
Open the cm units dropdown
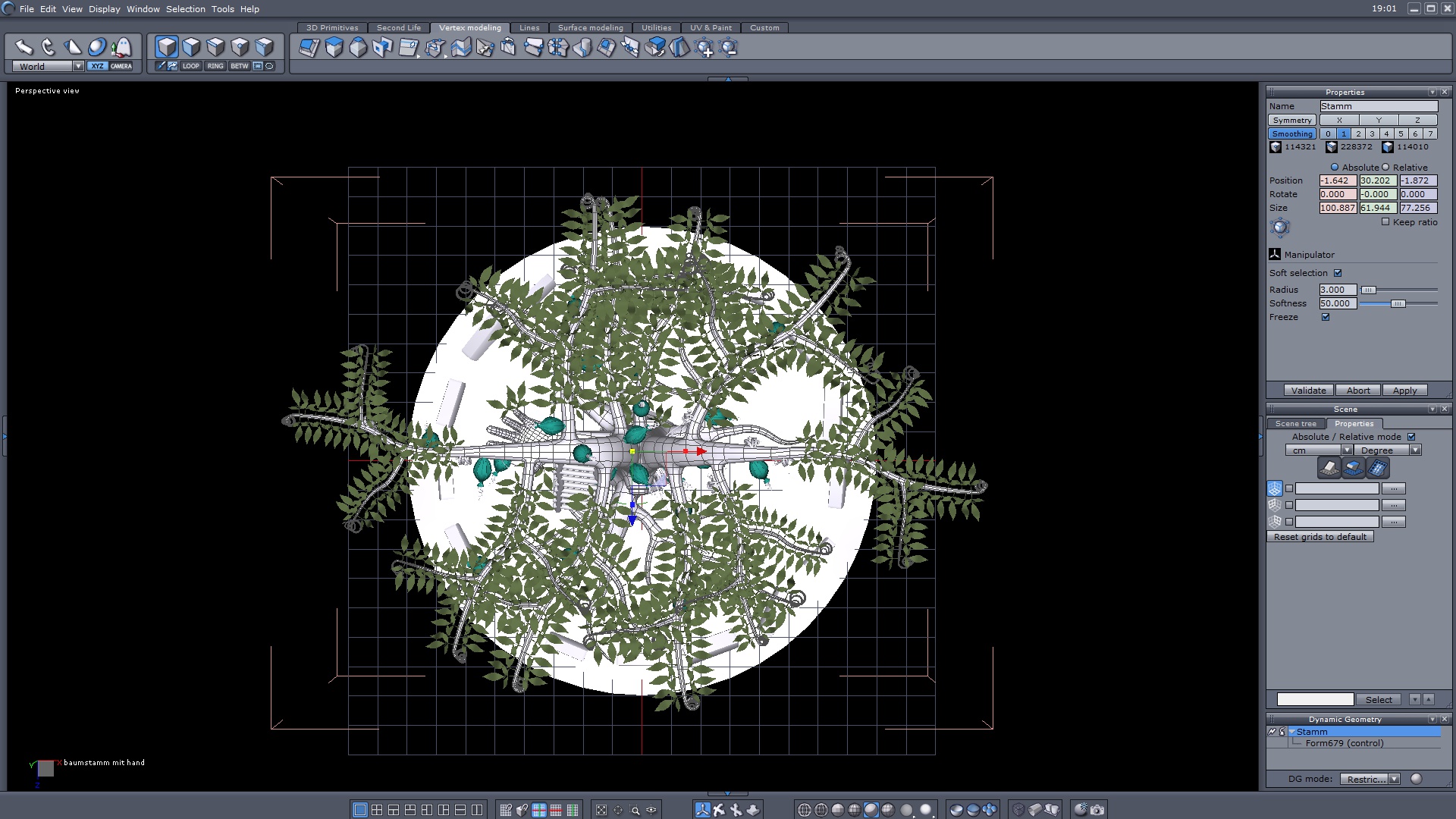(x=1347, y=450)
